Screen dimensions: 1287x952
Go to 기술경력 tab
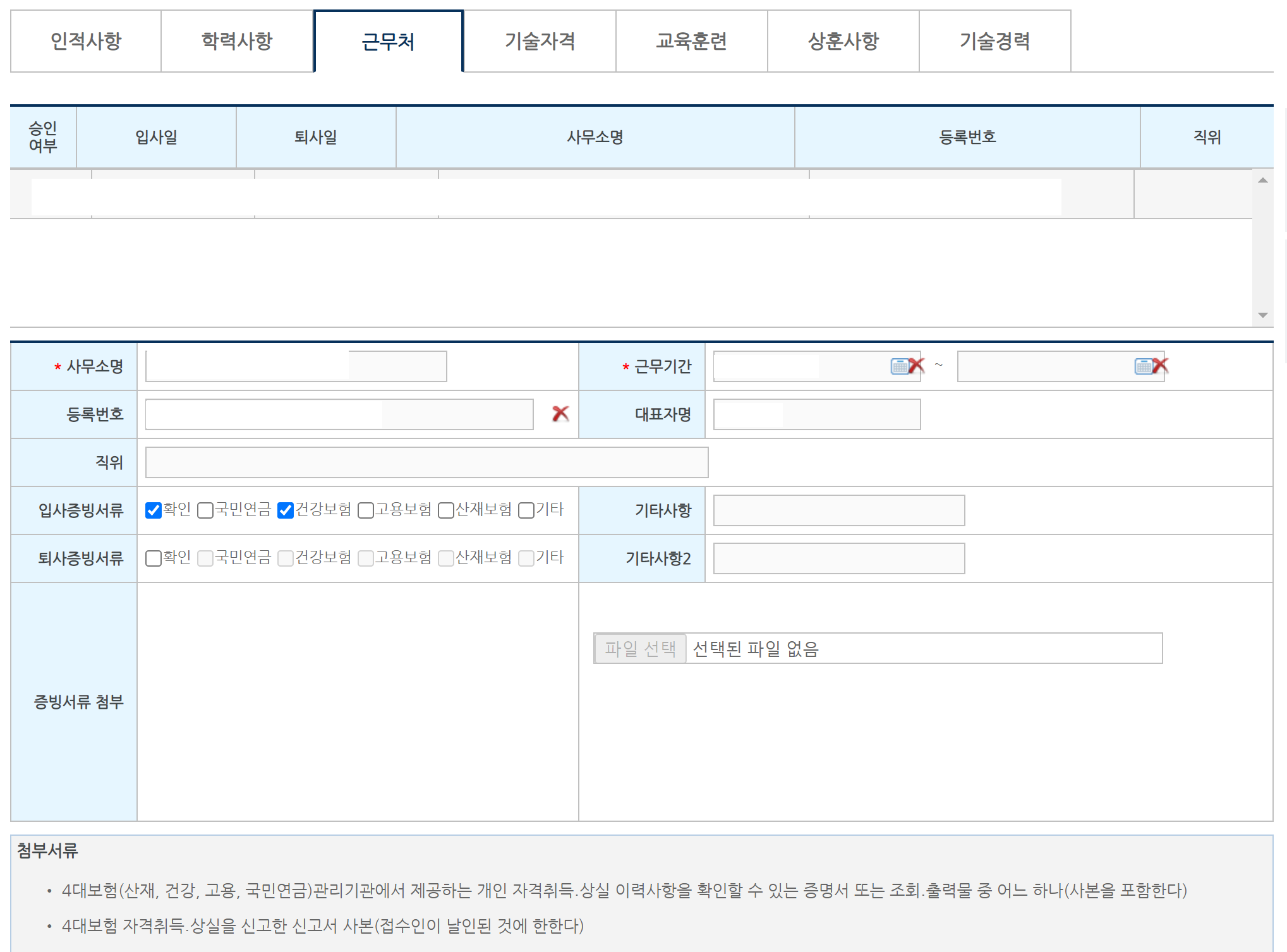[994, 42]
